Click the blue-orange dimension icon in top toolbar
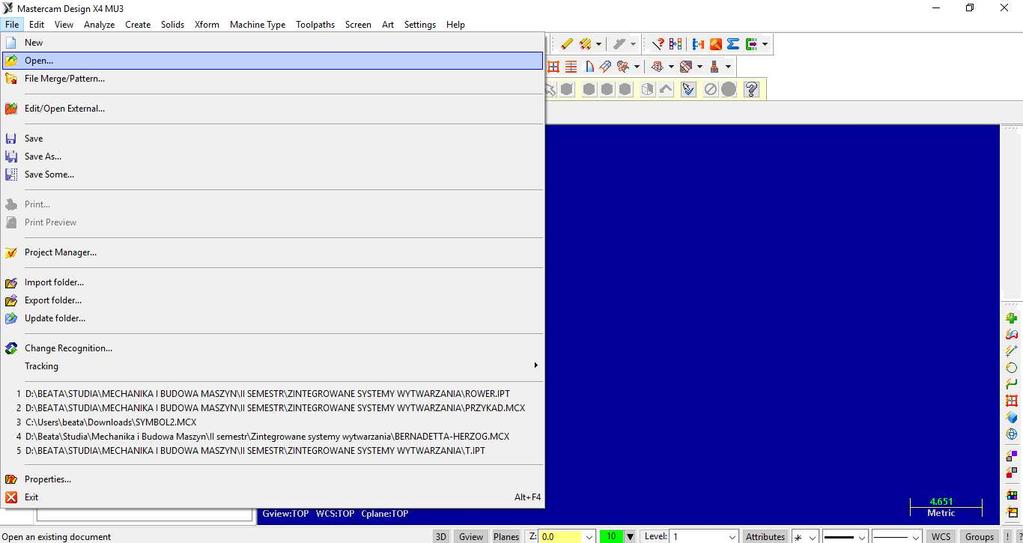1023x543 pixels. point(698,44)
